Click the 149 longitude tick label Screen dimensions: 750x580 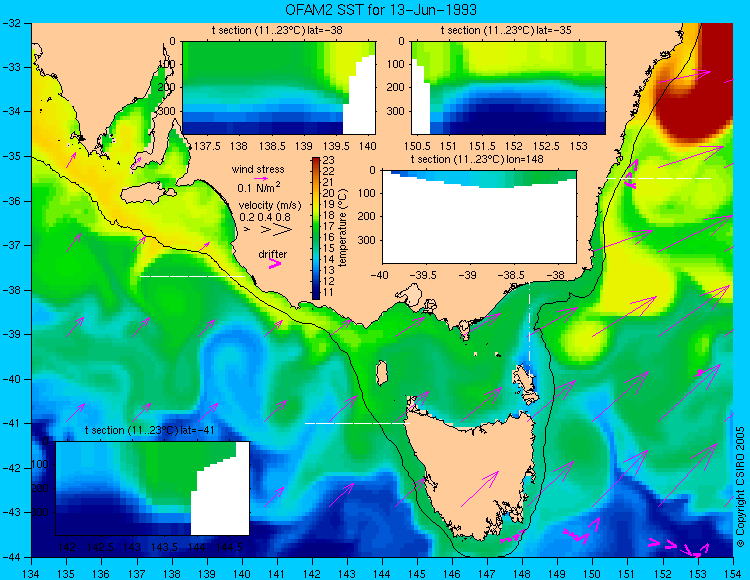click(557, 573)
